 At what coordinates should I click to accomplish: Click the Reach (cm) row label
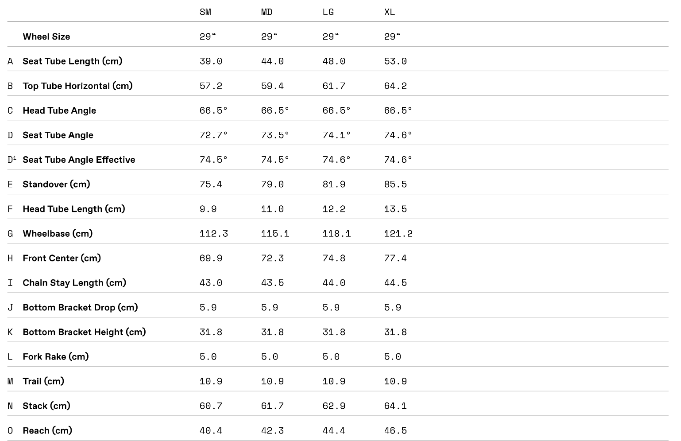coord(48,431)
